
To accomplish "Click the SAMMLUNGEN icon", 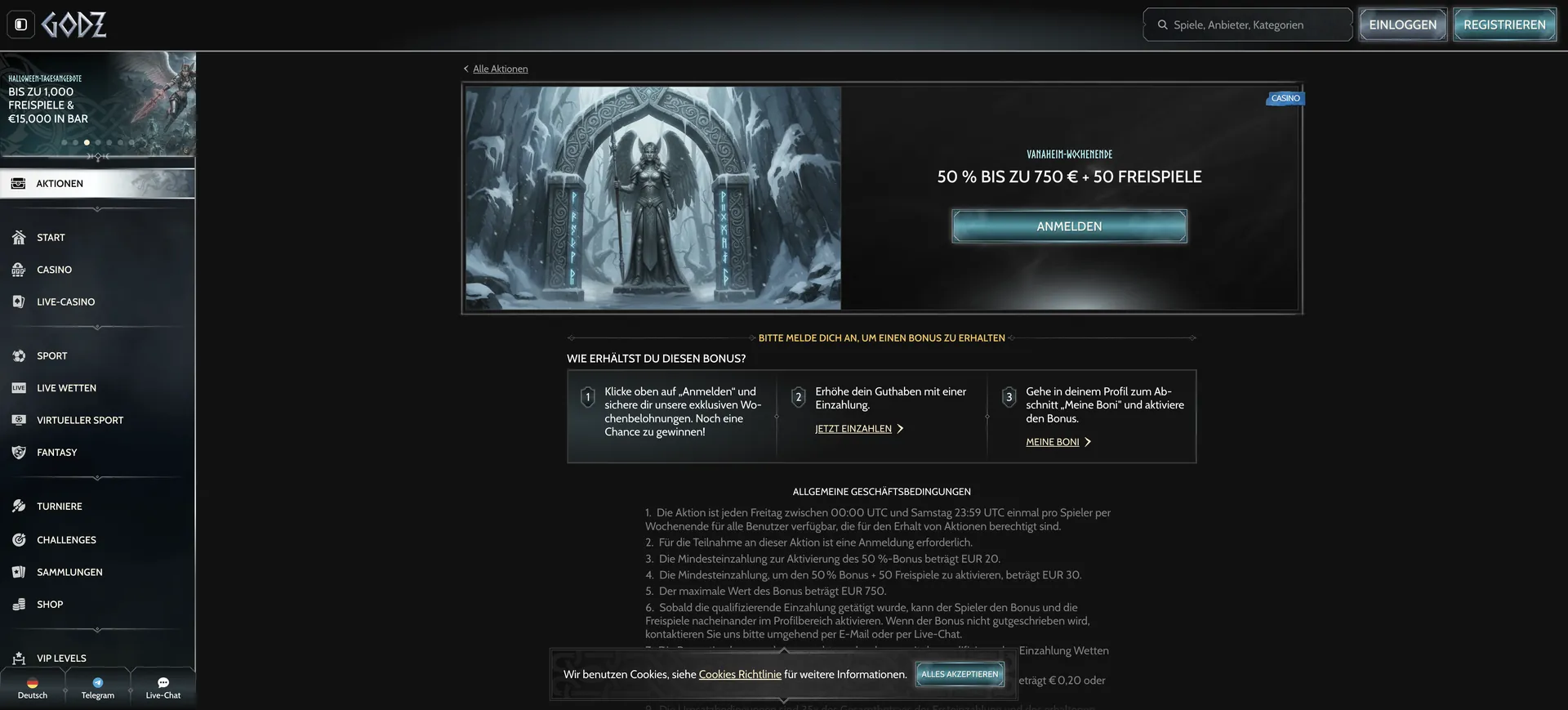I will click(x=19, y=572).
